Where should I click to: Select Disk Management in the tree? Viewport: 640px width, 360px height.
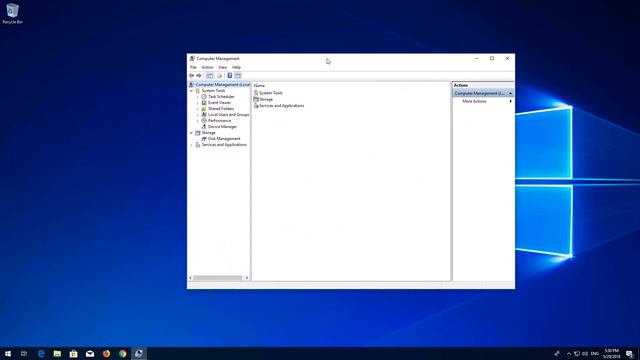224,139
